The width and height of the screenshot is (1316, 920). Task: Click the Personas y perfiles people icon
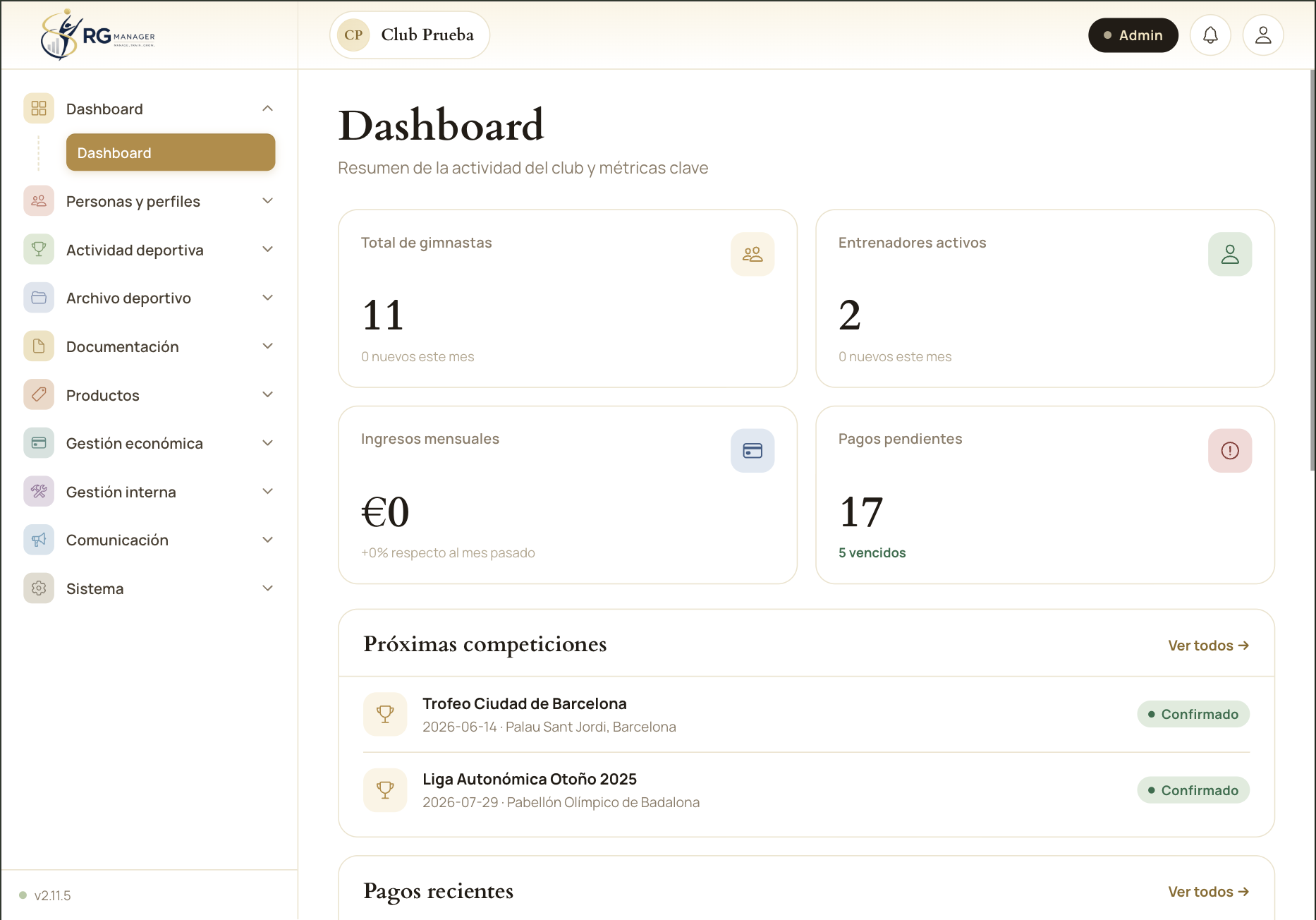[39, 201]
